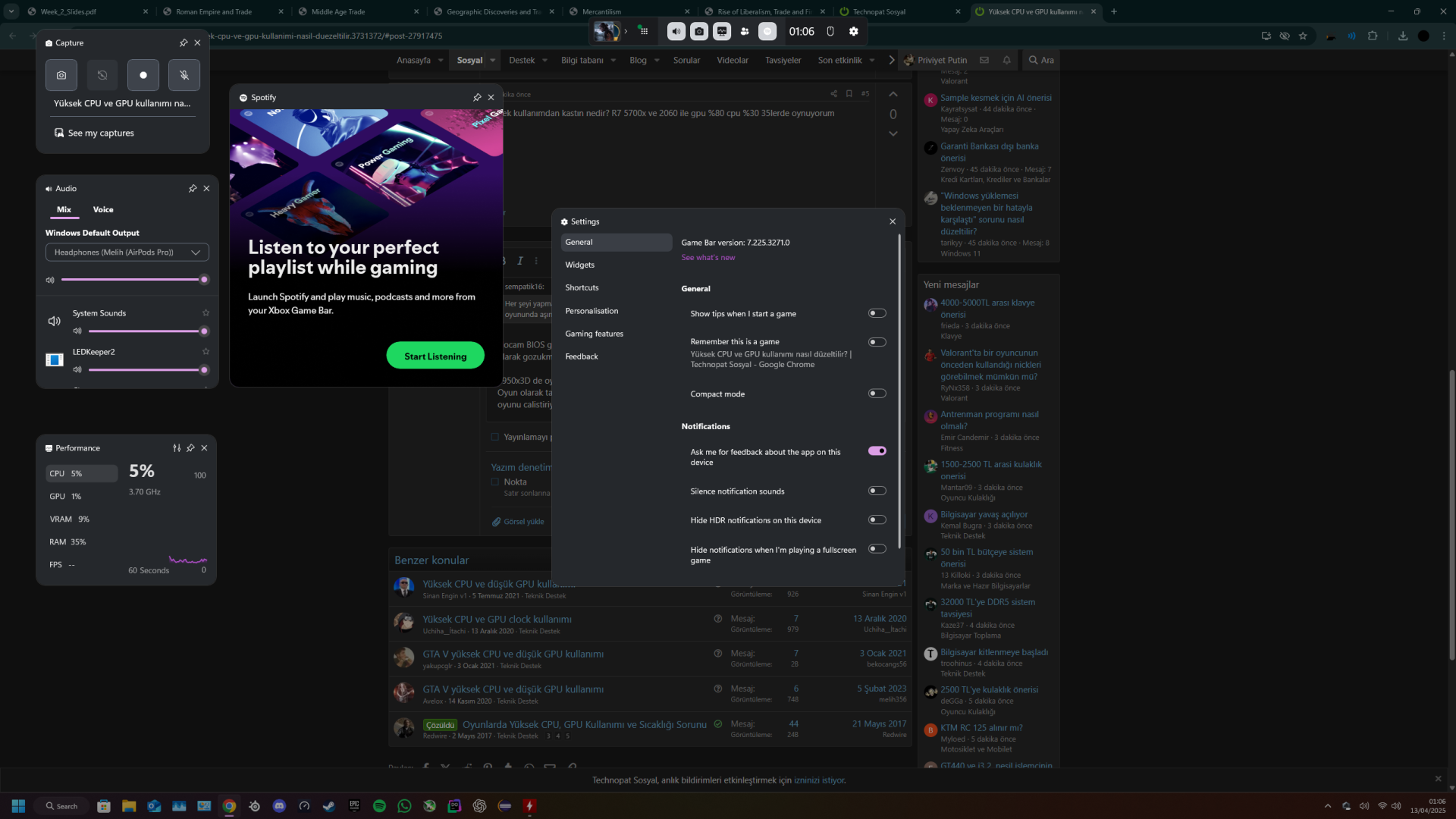1456x819 pixels.
Task: Expand the Bilgi tabanı dropdown arrow
Action: click(613, 61)
